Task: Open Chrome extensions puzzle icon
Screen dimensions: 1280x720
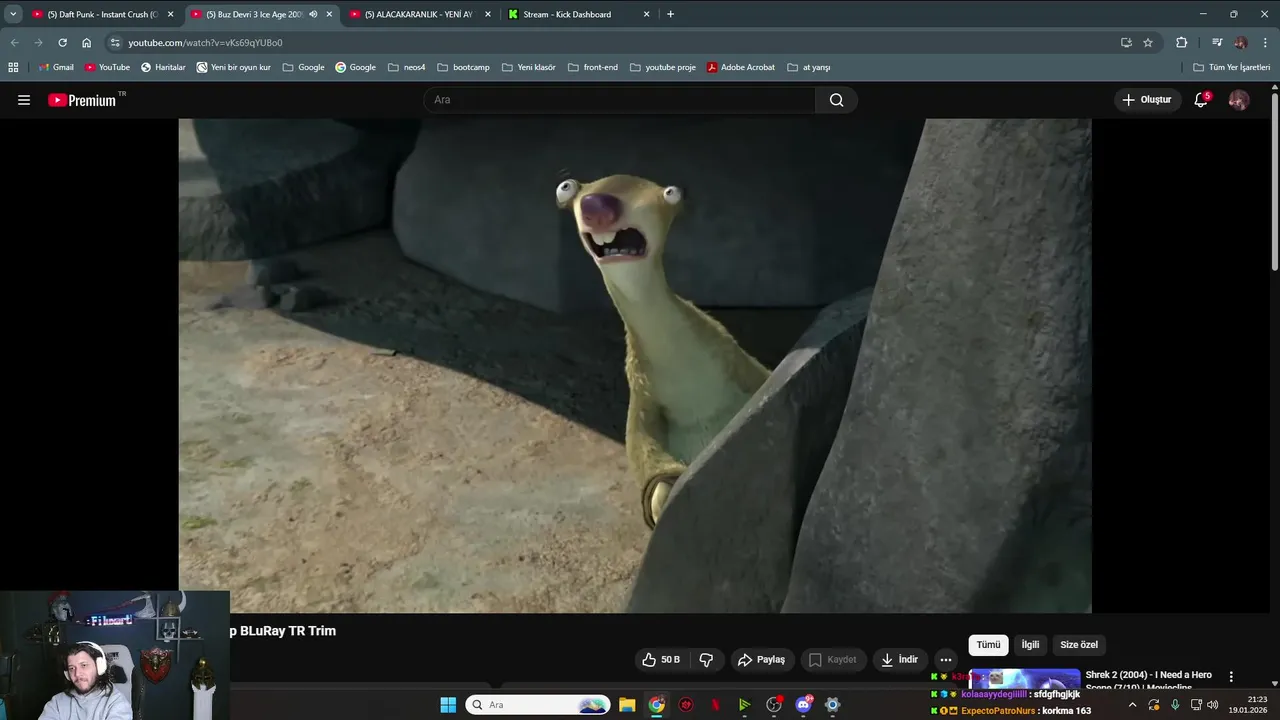Action: (1181, 43)
